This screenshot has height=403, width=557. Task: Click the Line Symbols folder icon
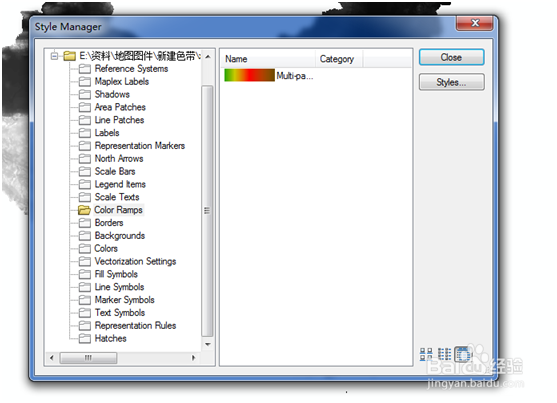pyautogui.click(x=85, y=287)
